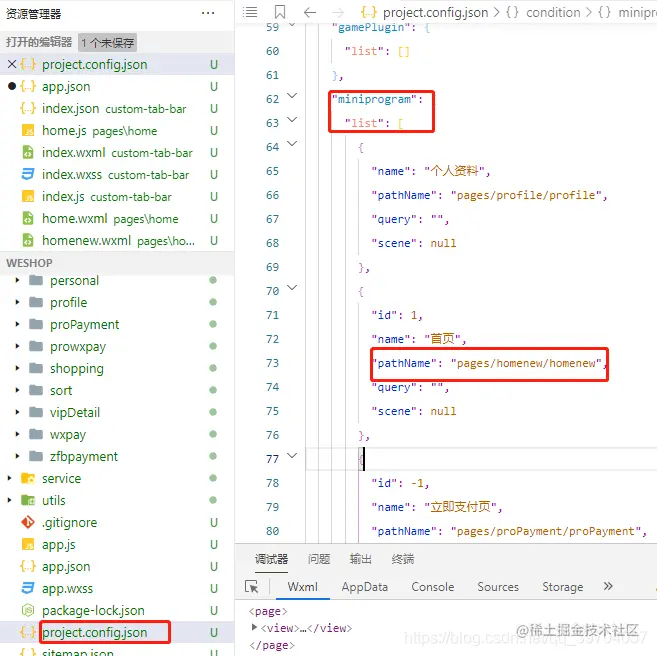
Task: Collapse code fold at line 62
Action: pyautogui.click(x=292, y=96)
